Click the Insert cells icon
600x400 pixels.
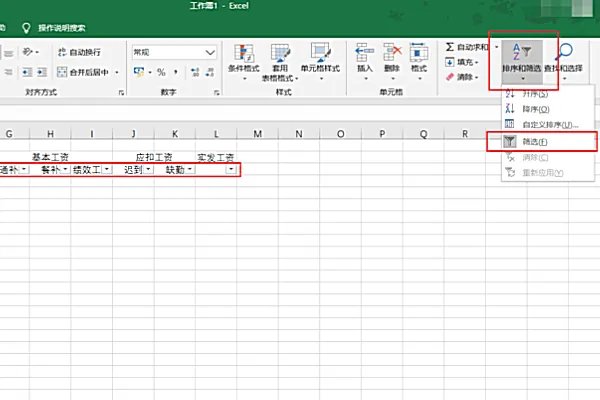(364, 57)
